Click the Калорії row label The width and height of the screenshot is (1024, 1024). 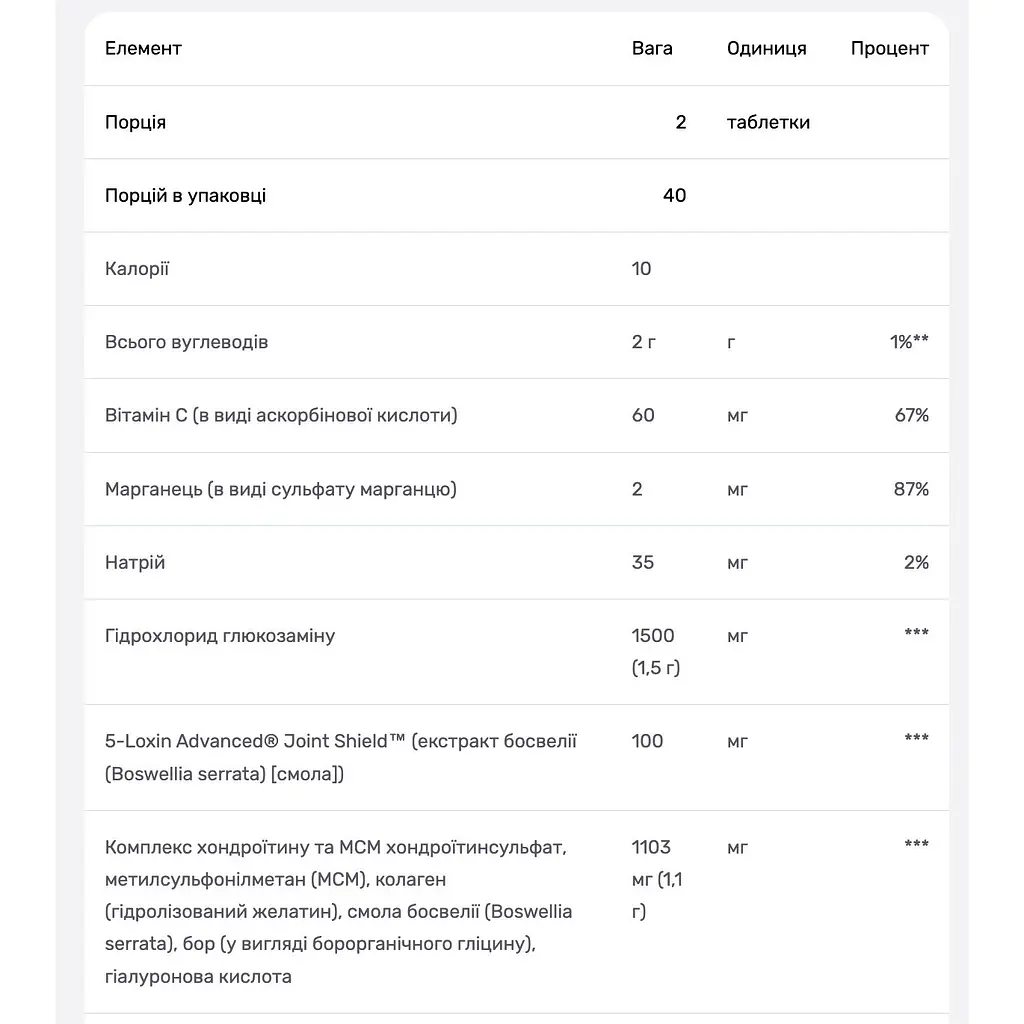pyautogui.click(x=136, y=268)
